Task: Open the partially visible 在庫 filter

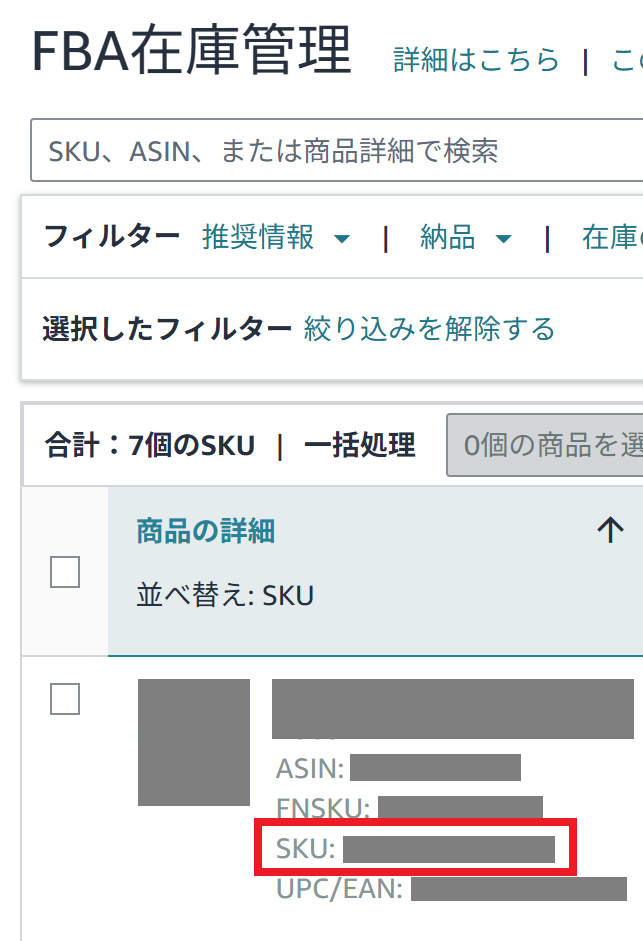Action: point(612,238)
